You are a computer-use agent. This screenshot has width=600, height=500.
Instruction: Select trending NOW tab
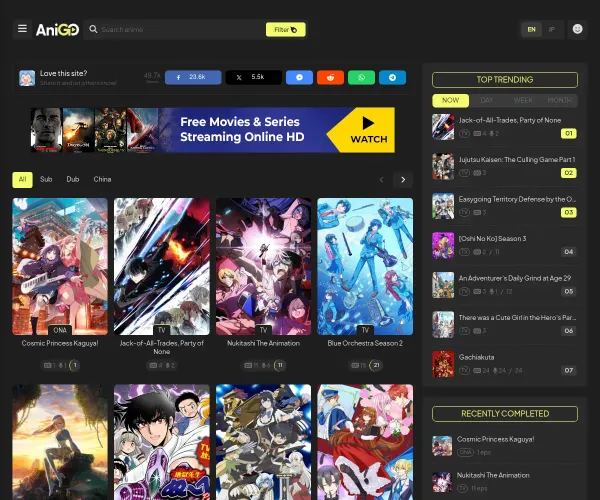click(x=450, y=100)
